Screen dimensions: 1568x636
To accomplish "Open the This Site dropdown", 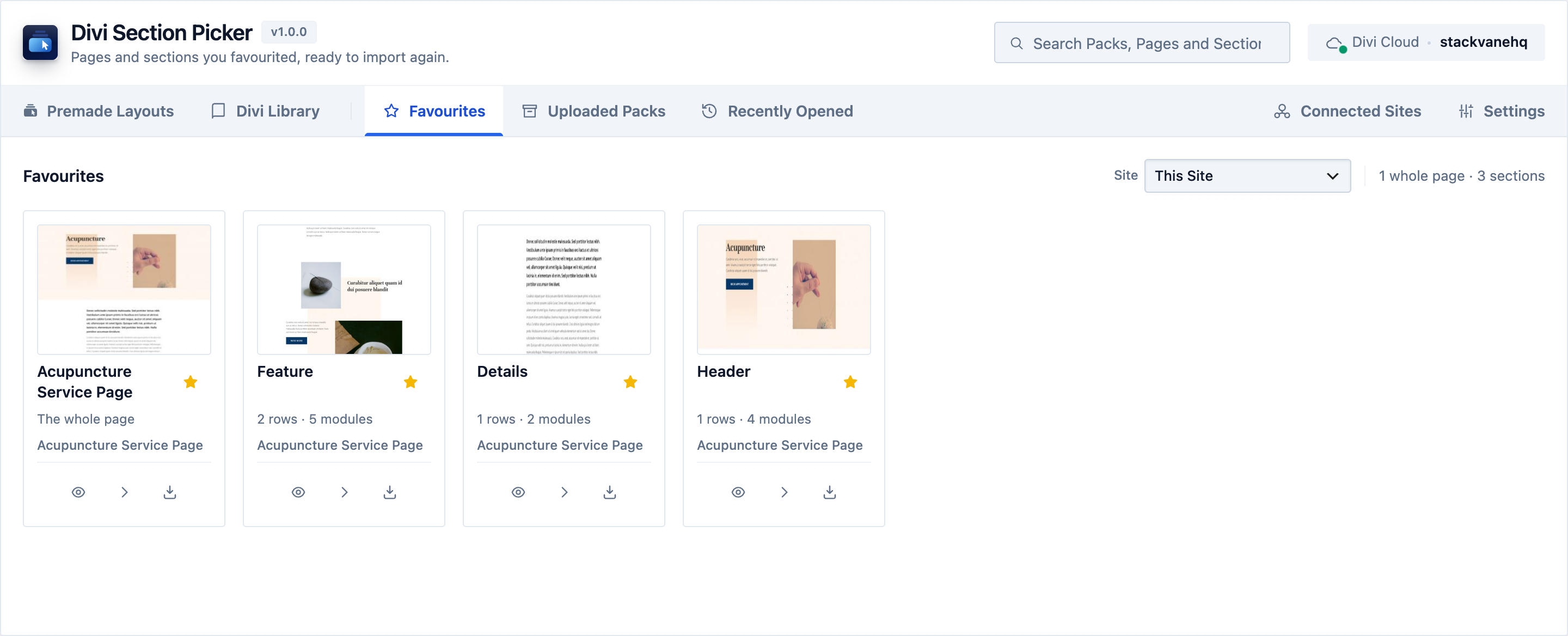I will coord(1247,176).
